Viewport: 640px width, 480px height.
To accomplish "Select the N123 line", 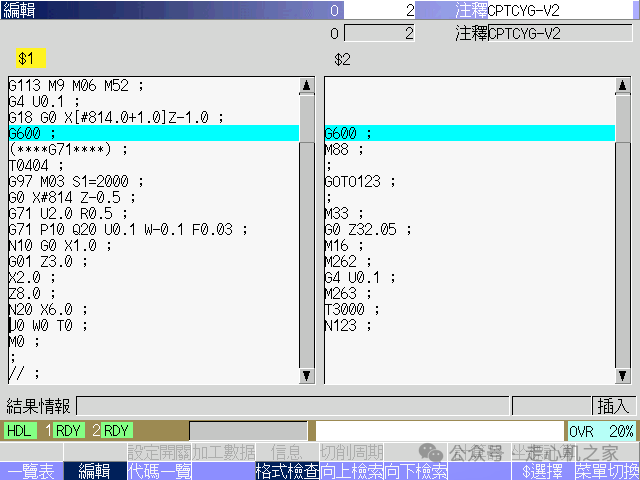I will click(x=470, y=325).
